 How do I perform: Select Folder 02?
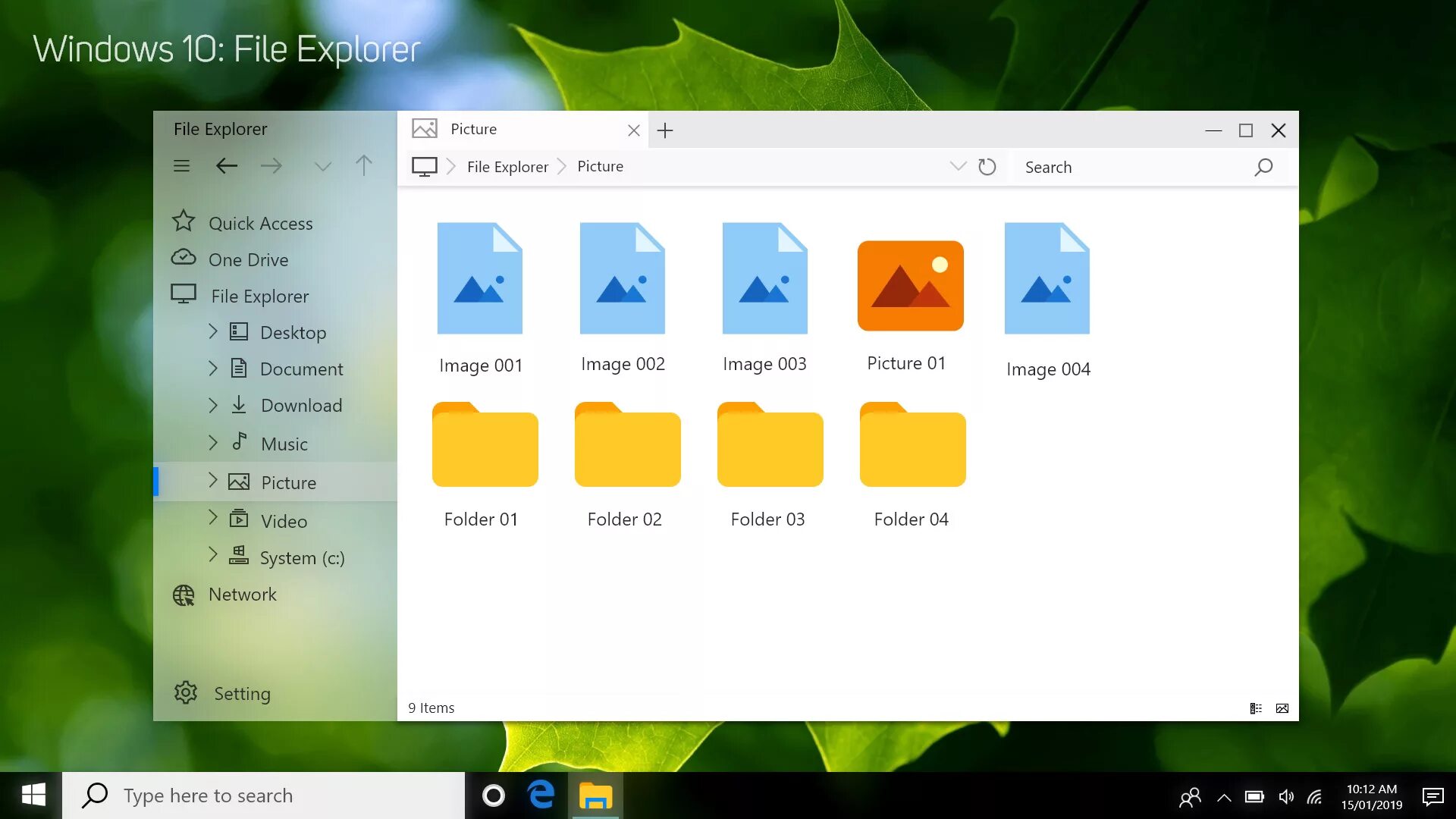click(x=626, y=465)
